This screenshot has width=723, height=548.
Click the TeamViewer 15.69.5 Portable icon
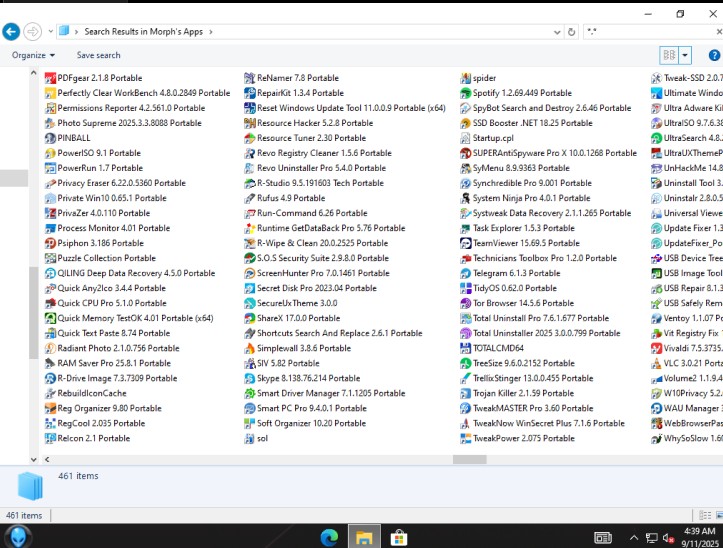(465, 243)
